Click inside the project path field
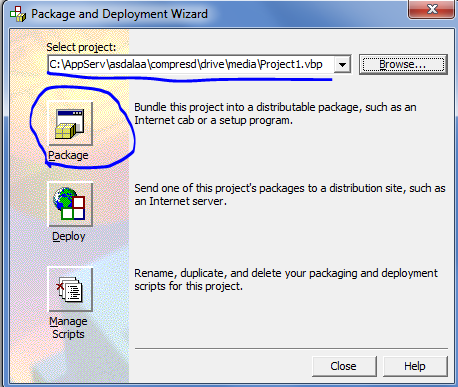458x387 pixels. pyautogui.click(x=191, y=64)
